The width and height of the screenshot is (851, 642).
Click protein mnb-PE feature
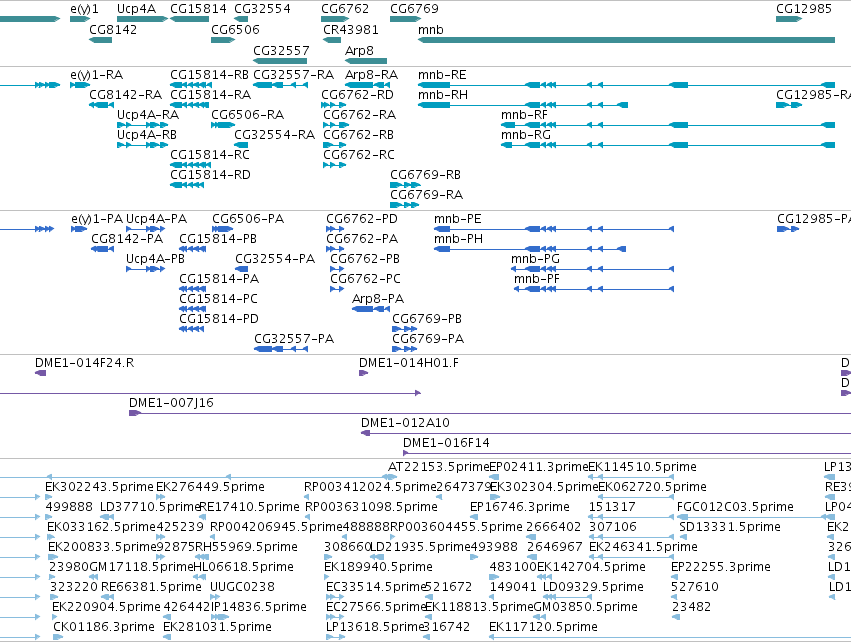(x=554, y=229)
